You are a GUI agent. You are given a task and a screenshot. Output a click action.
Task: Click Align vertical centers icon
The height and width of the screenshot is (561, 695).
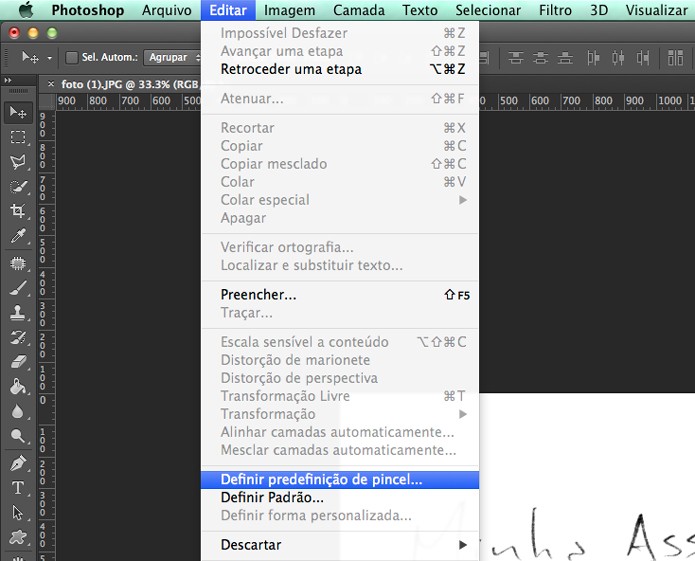pyautogui.click(x=540, y=58)
